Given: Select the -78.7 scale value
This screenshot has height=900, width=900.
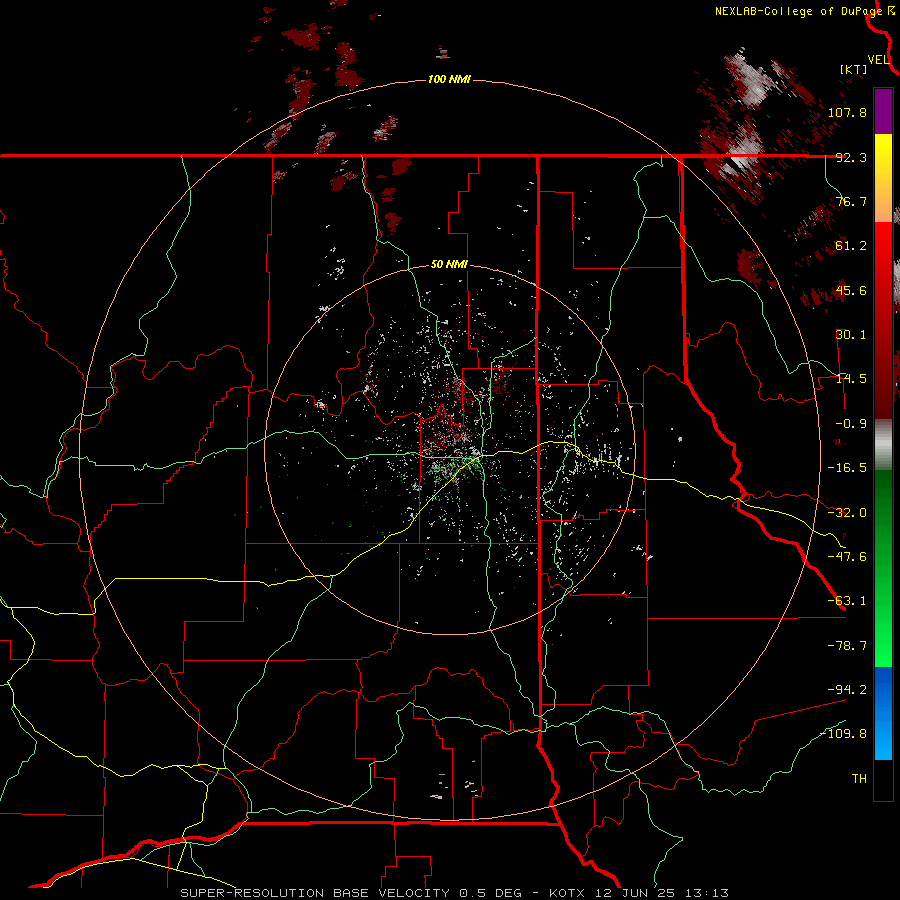Looking at the screenshot, I should (x=847, y=646).
